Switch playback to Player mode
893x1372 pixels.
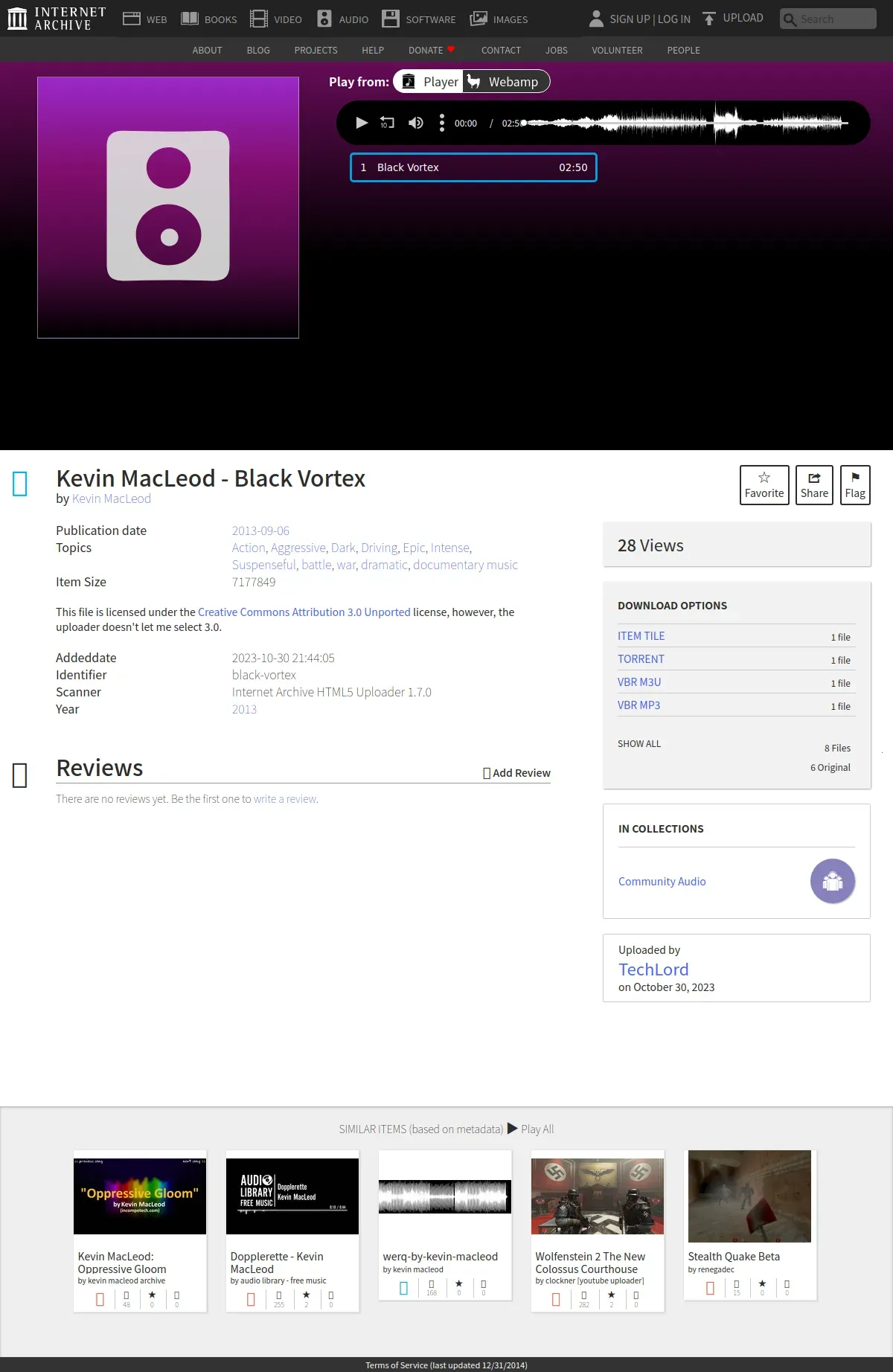pyautogui.click(x=429, y=82)
